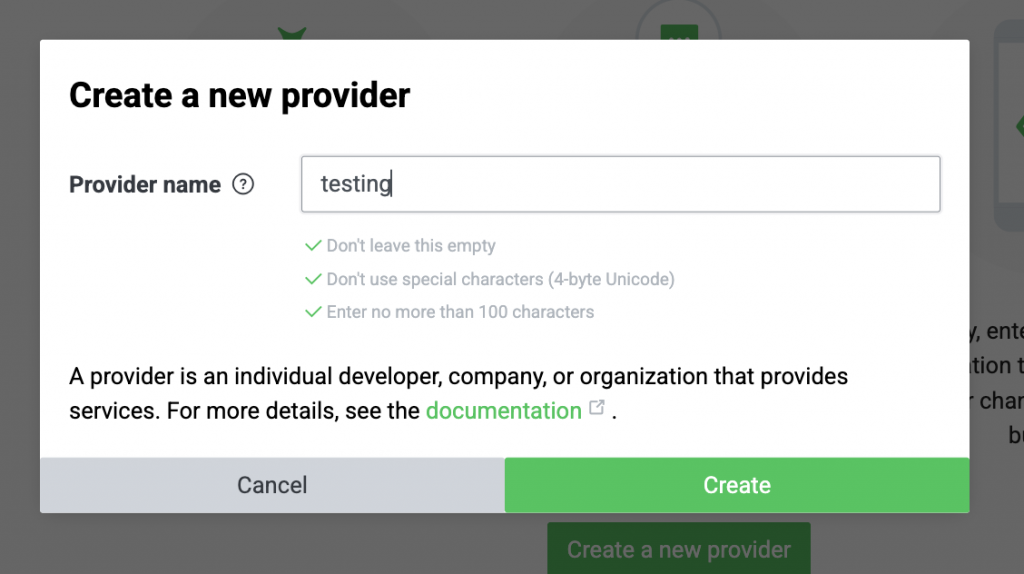Click the help icon beside Provider name
This screenshot has width=1024, height=574.
pos(243,185)
